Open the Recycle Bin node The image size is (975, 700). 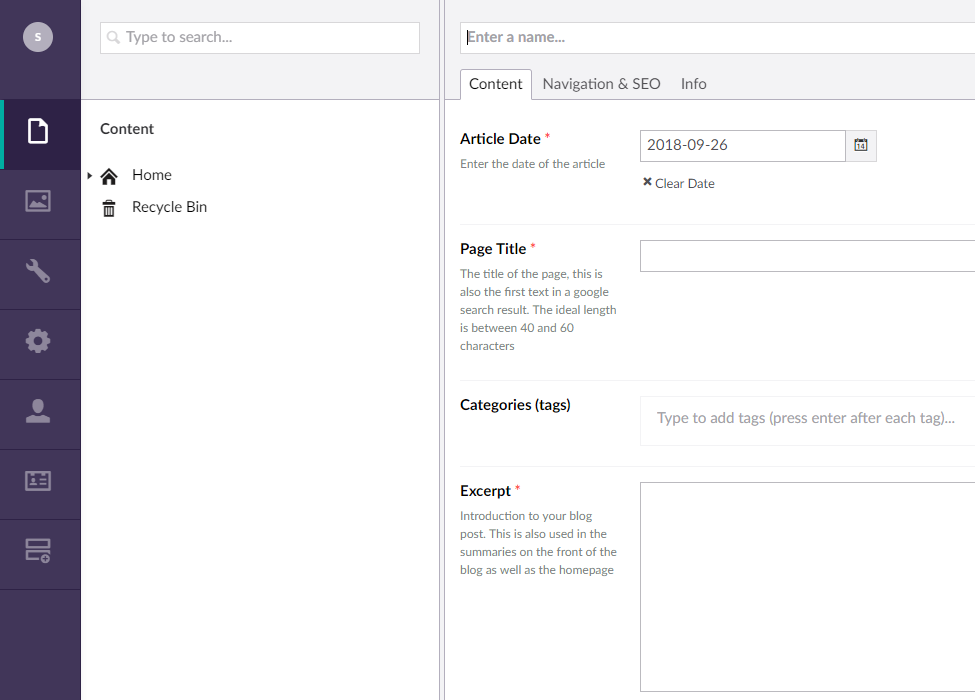(x=169, y=207)
